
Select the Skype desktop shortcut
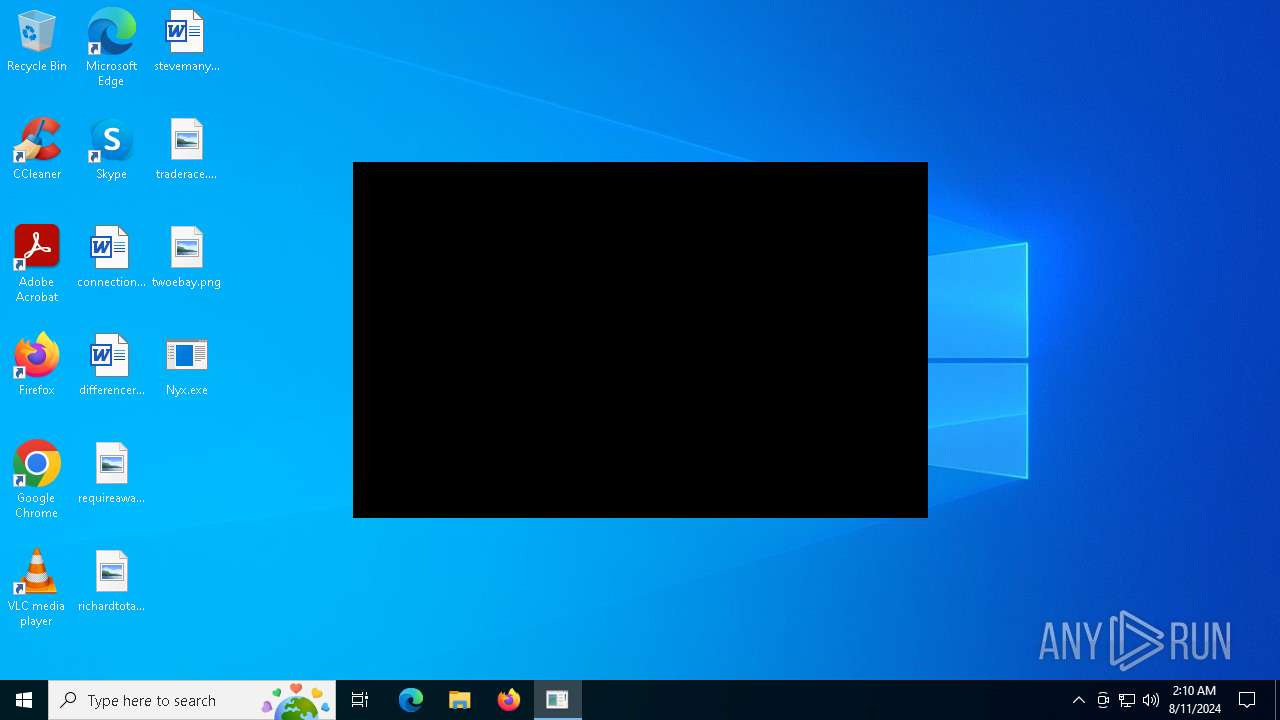click(x=111, y=150)
